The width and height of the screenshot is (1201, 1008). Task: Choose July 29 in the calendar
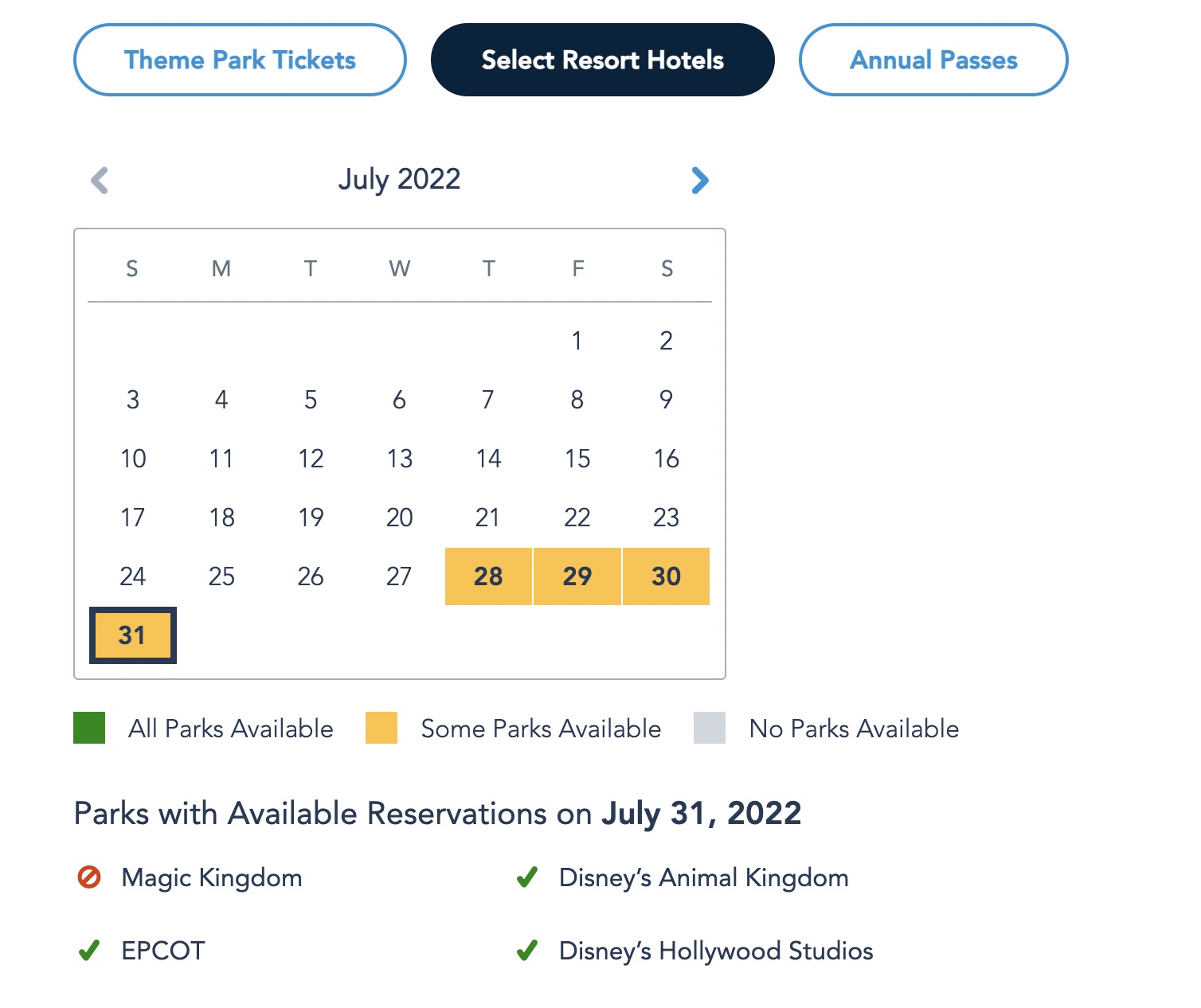(x=577, y=576)
